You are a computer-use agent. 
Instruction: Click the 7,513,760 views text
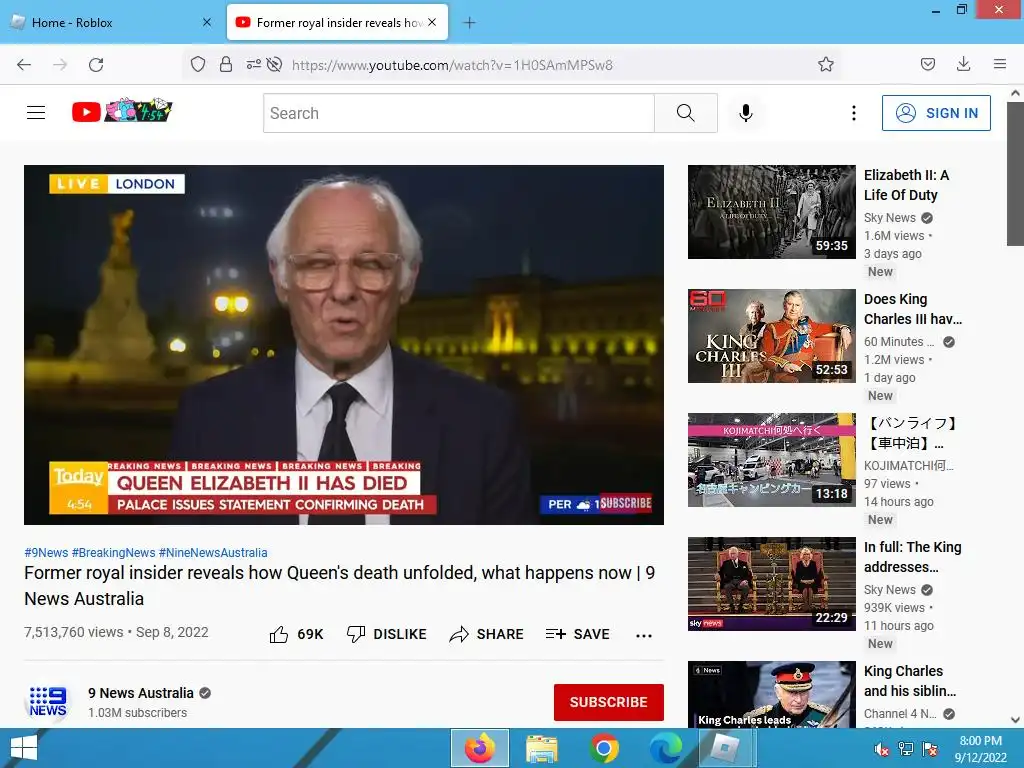(x=74, y=632)
